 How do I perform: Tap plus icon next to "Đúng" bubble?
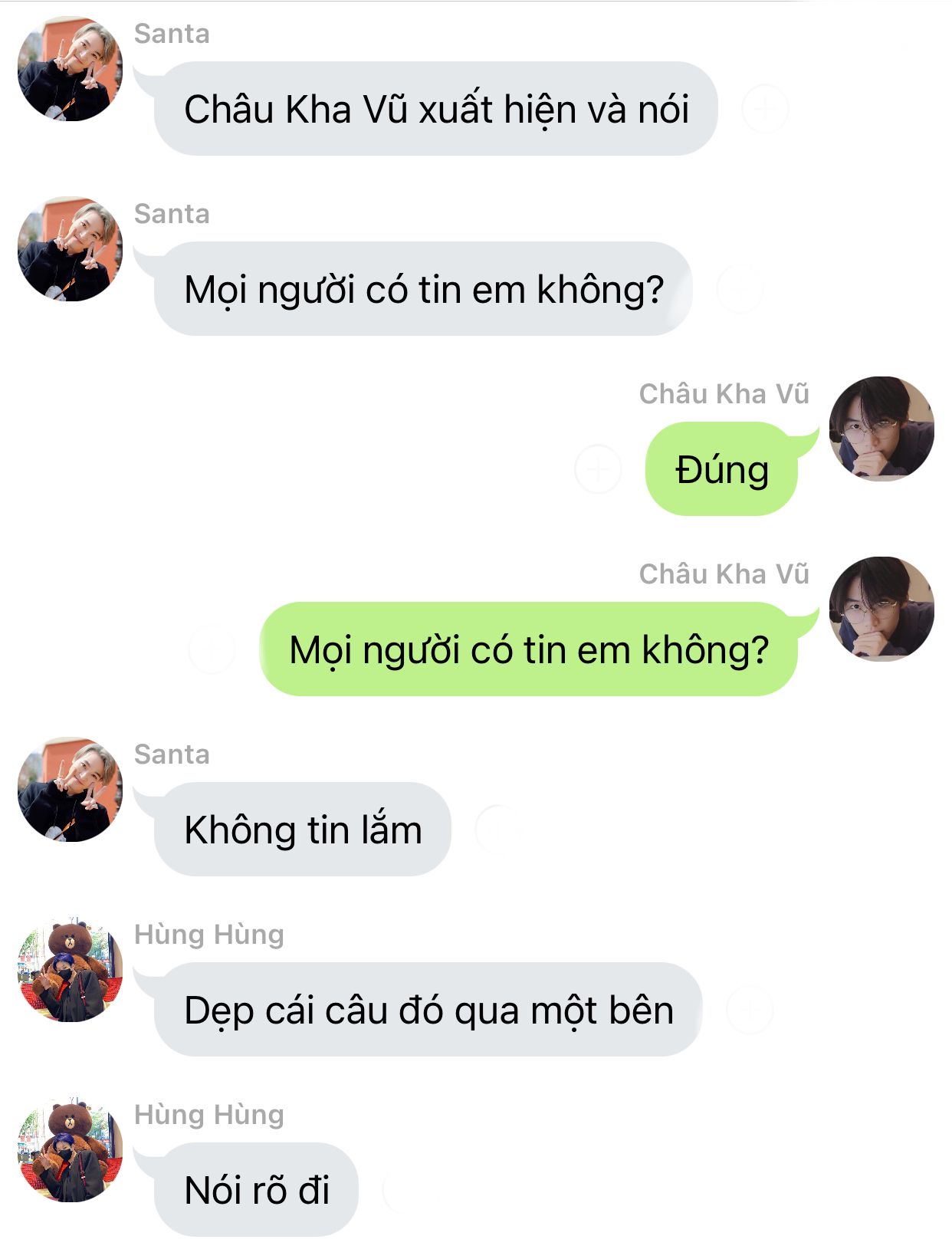(x=598, y=468)
